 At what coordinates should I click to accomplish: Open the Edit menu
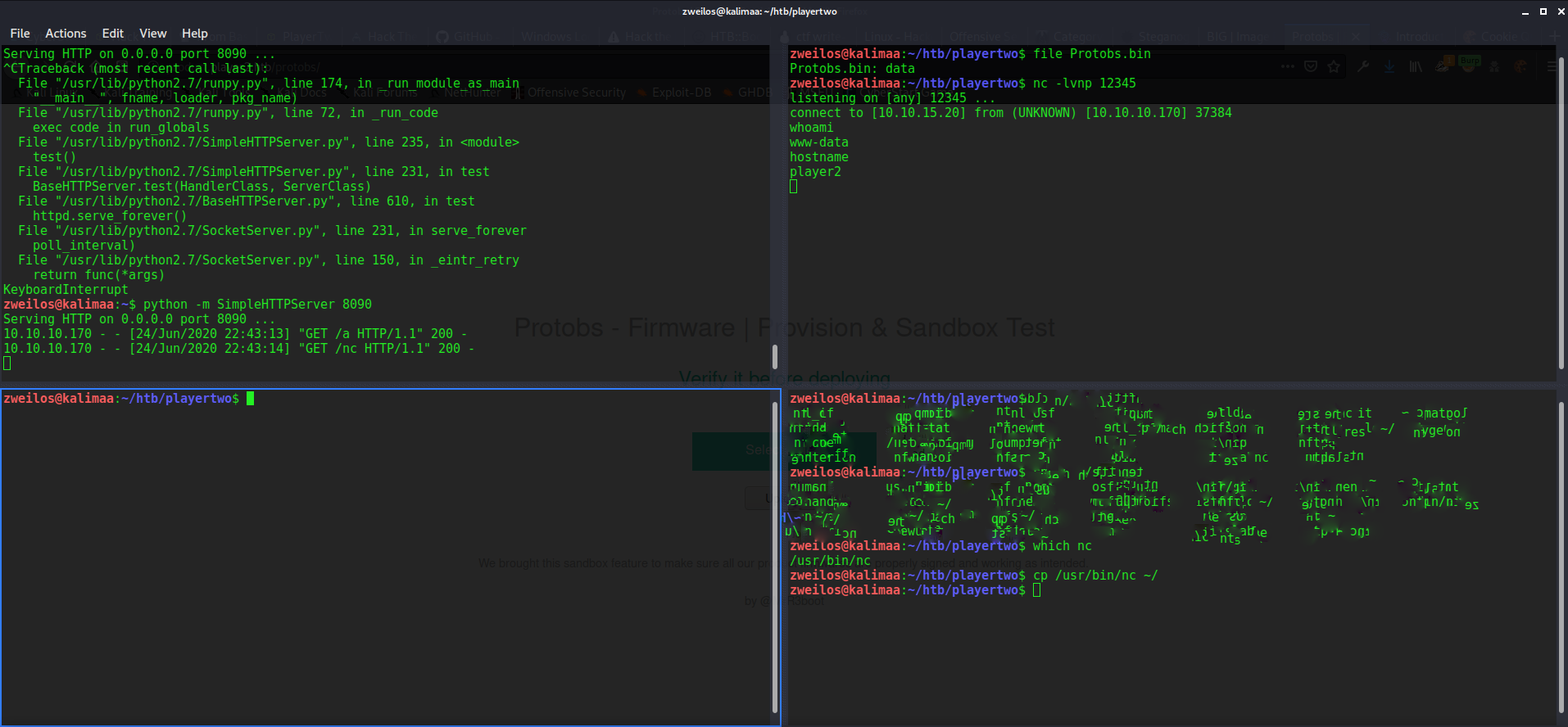pyautogui.click(x=112, y=34)
